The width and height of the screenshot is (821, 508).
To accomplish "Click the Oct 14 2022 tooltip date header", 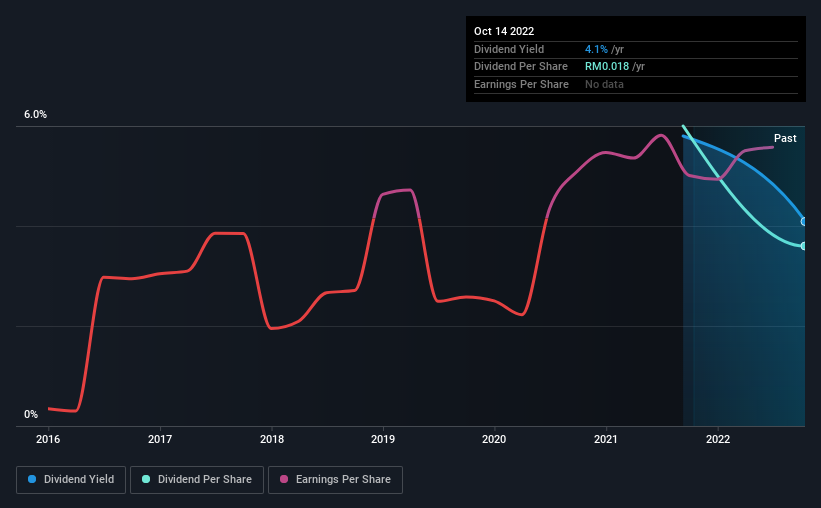I will 504,31.
